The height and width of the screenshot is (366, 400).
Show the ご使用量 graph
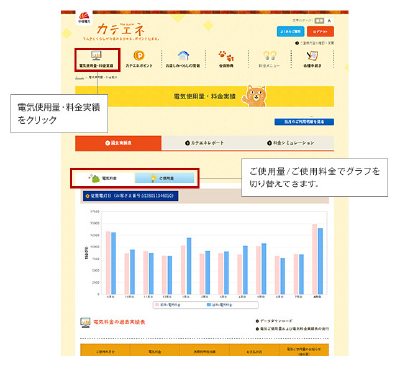(164, 178)
